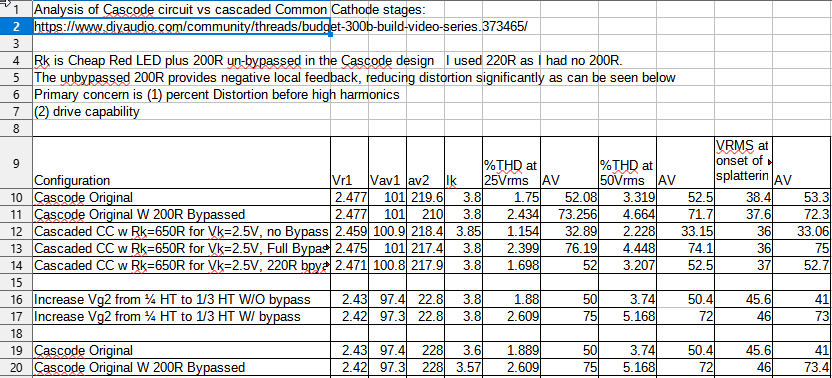Select the 2.228 %THD cell
The image size is (832, 378).
(x=627, y=231)
